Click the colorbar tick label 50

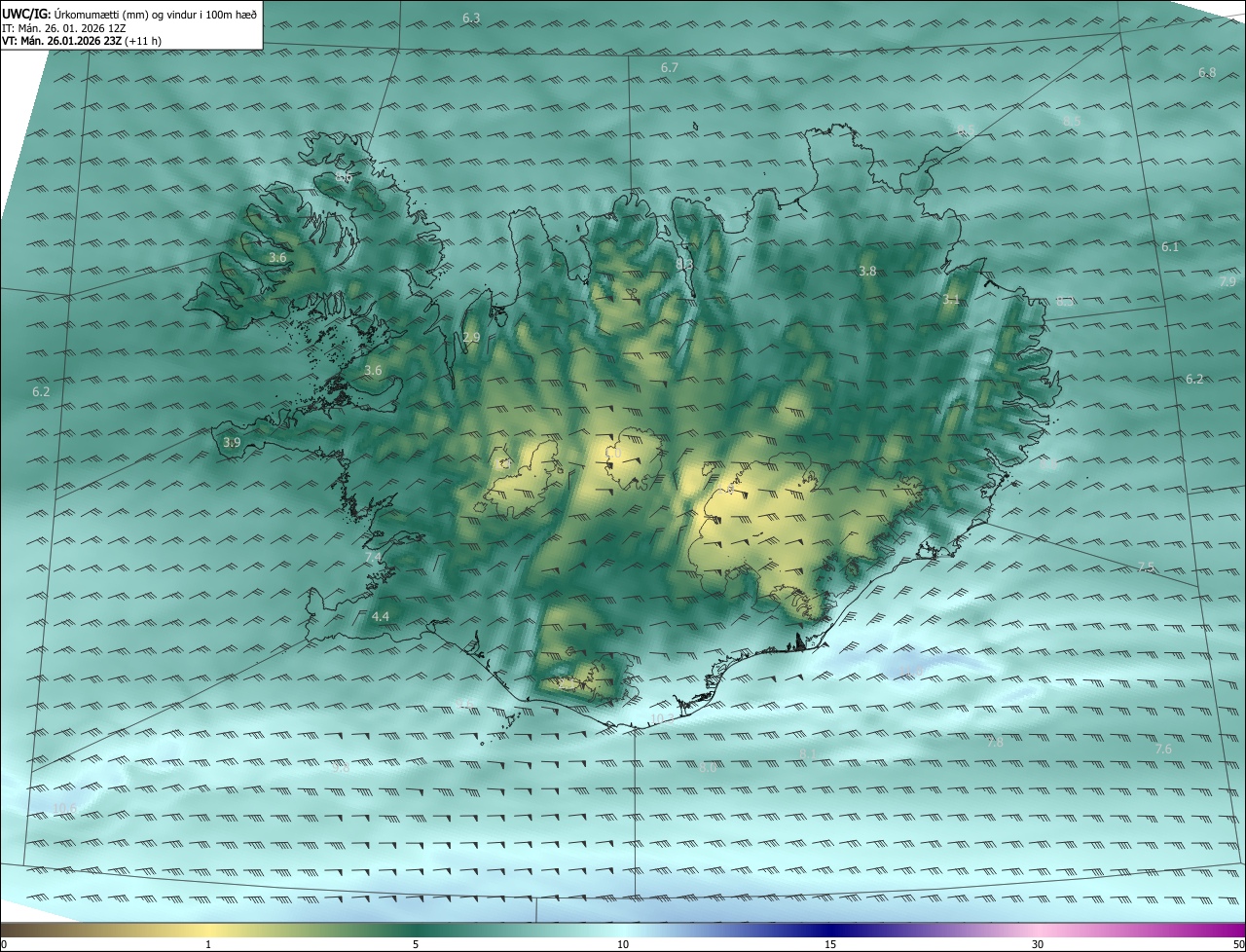point(1239,945)
